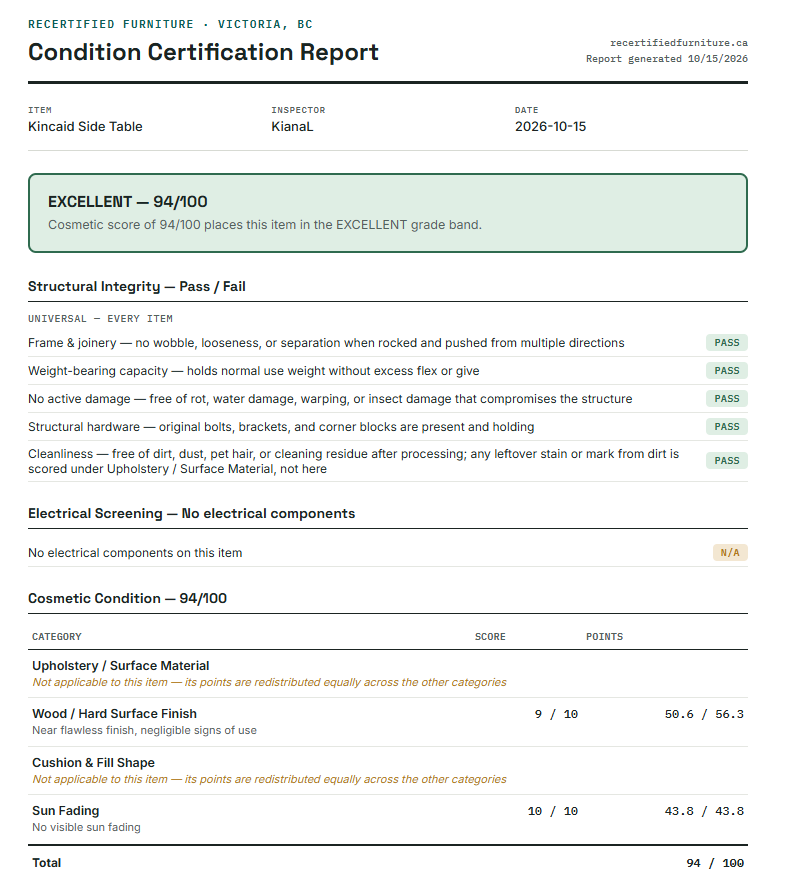Click the 'Sun Fading' category
788x890 pixels.
click(65, 811)
